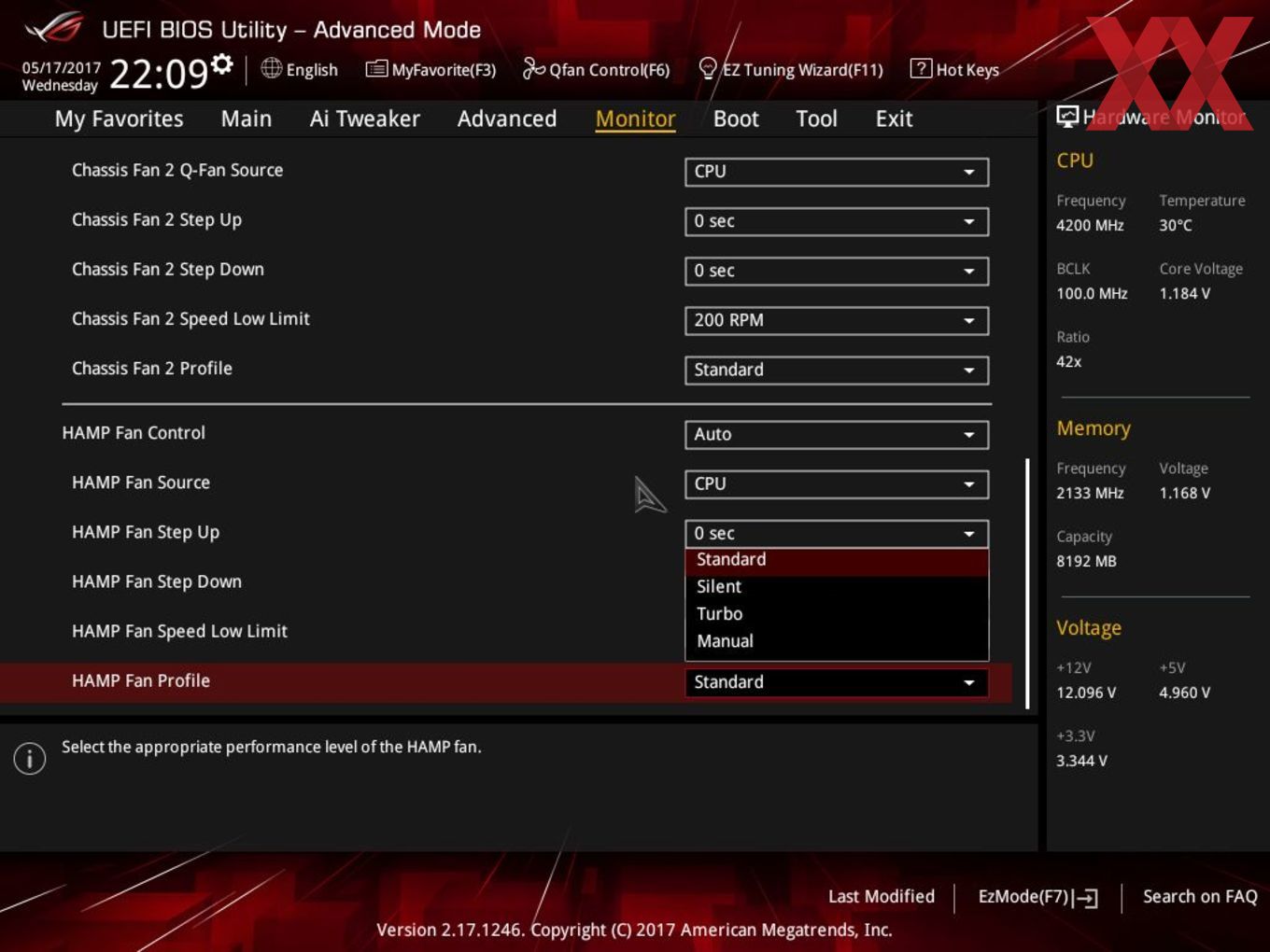
Task: Select the Monitor tab
Action: 635,119
